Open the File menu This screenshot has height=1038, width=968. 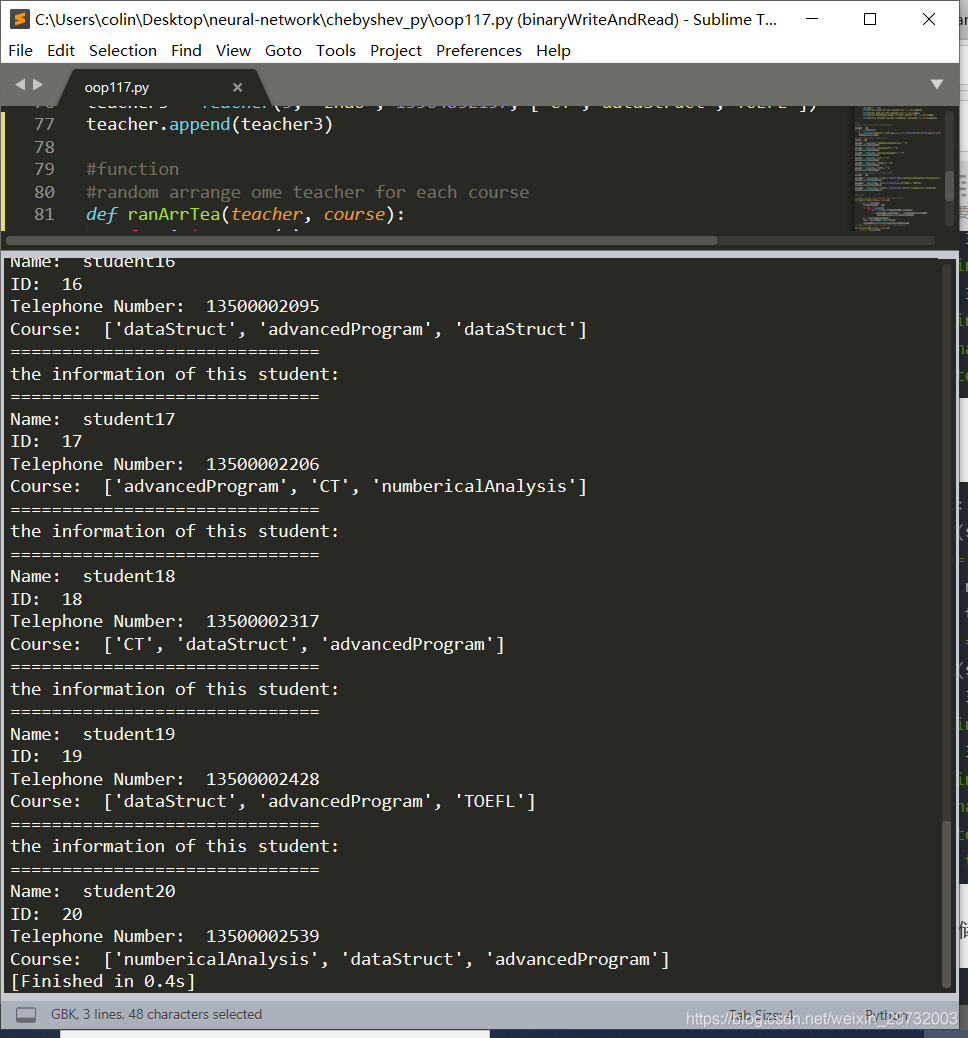(21, 50)
